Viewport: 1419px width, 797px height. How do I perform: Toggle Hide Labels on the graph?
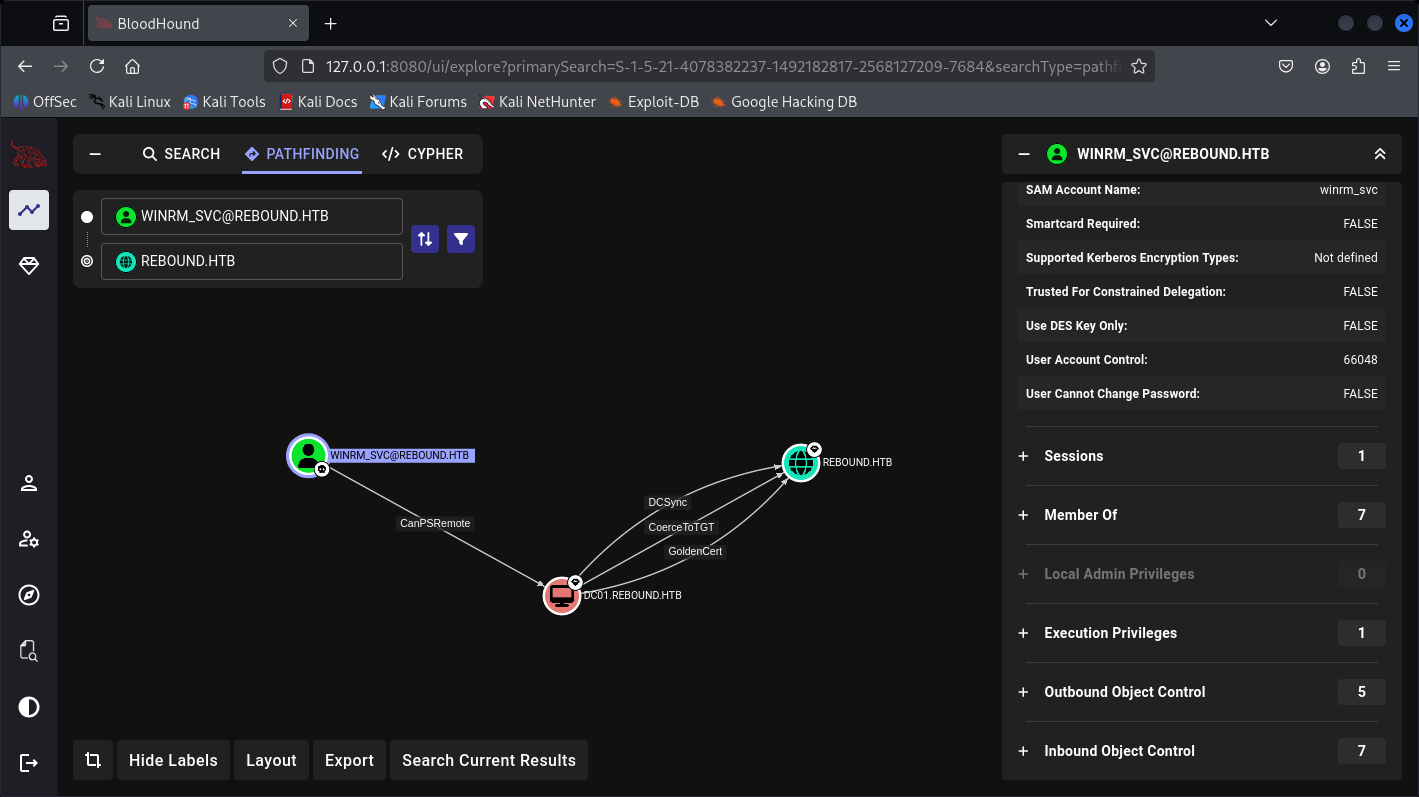pyautogui.click(x=173, y=760)
